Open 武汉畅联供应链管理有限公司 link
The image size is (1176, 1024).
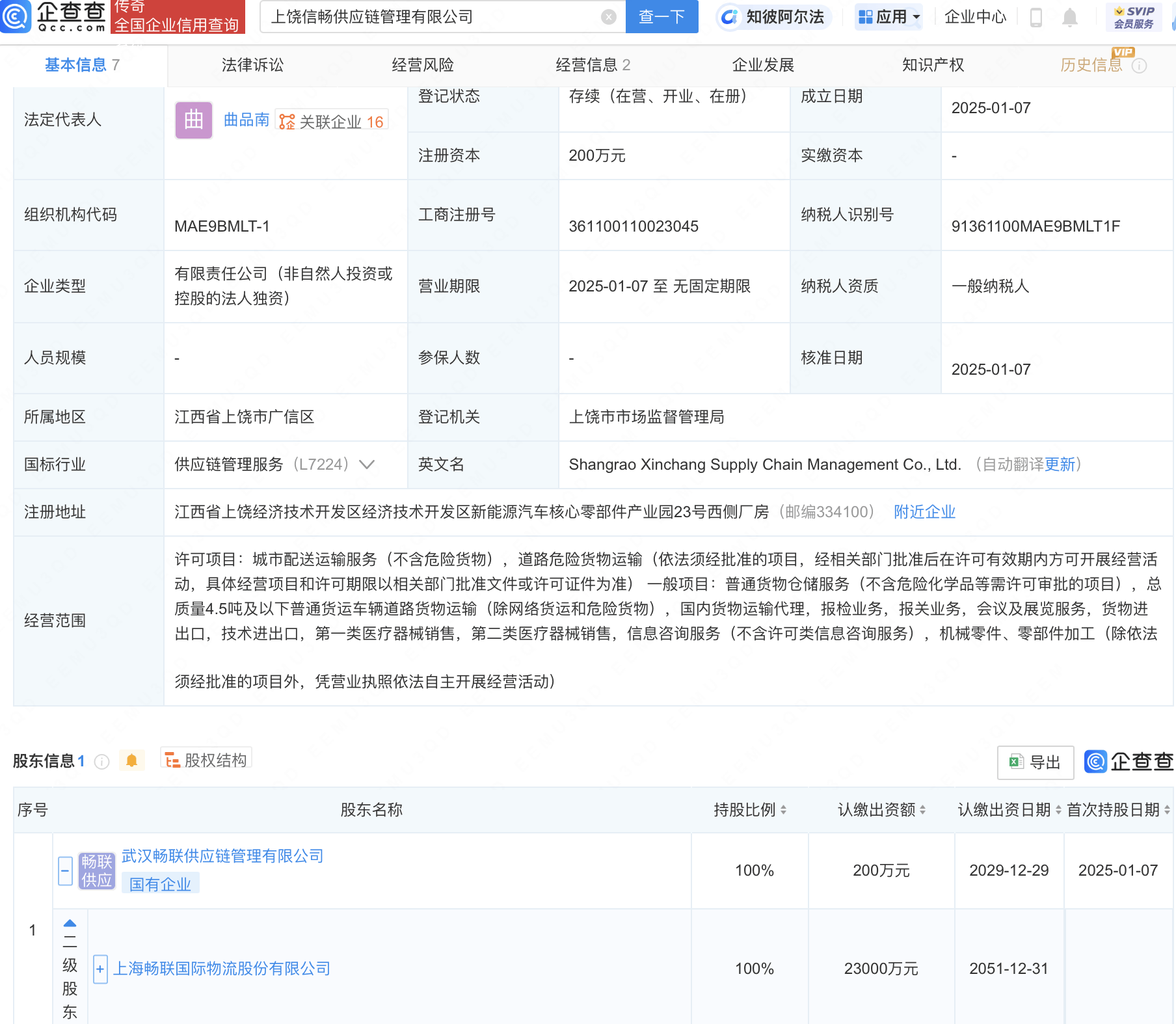pos(222,856)
